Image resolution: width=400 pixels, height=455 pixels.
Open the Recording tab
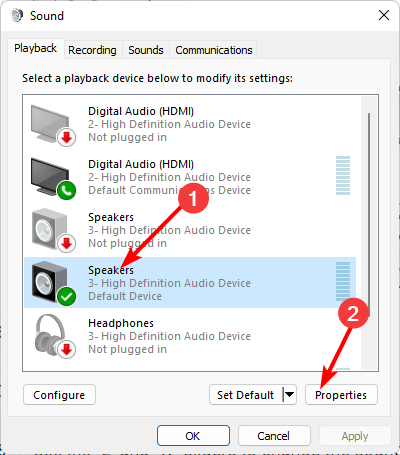(x=92, y=50)
